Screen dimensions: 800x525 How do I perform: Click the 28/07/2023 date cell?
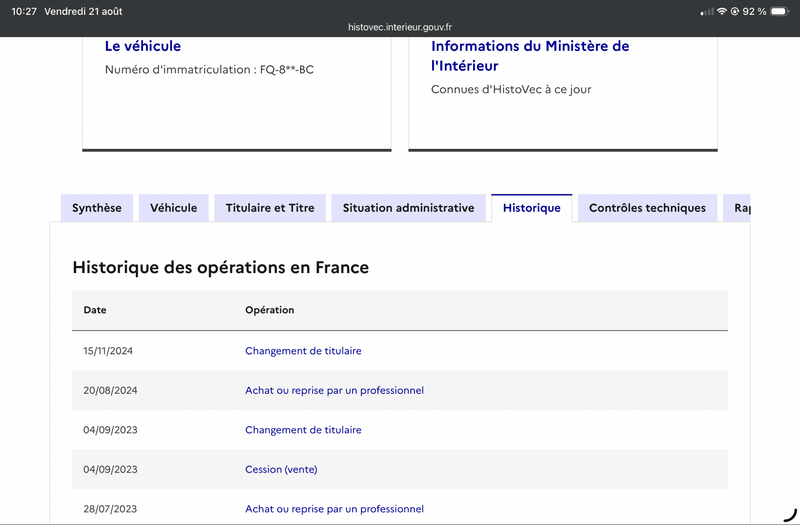[110, 509]
